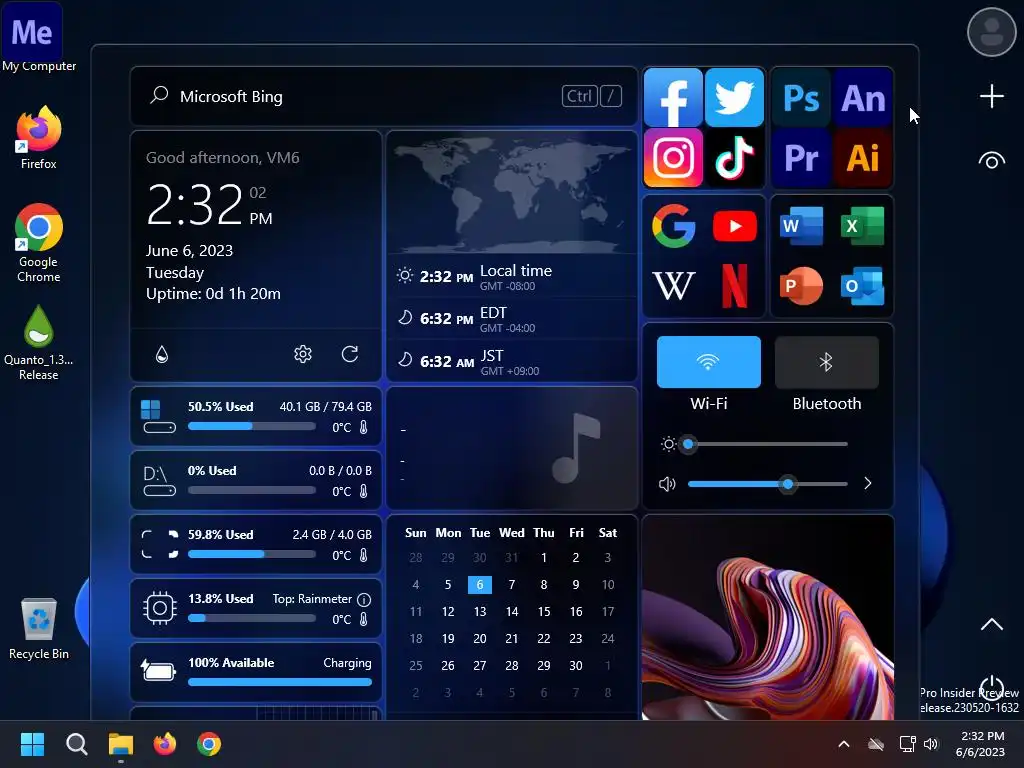Click the RAM 59.8% Used row
1024x768 pixels.
[x=256, y=544]
